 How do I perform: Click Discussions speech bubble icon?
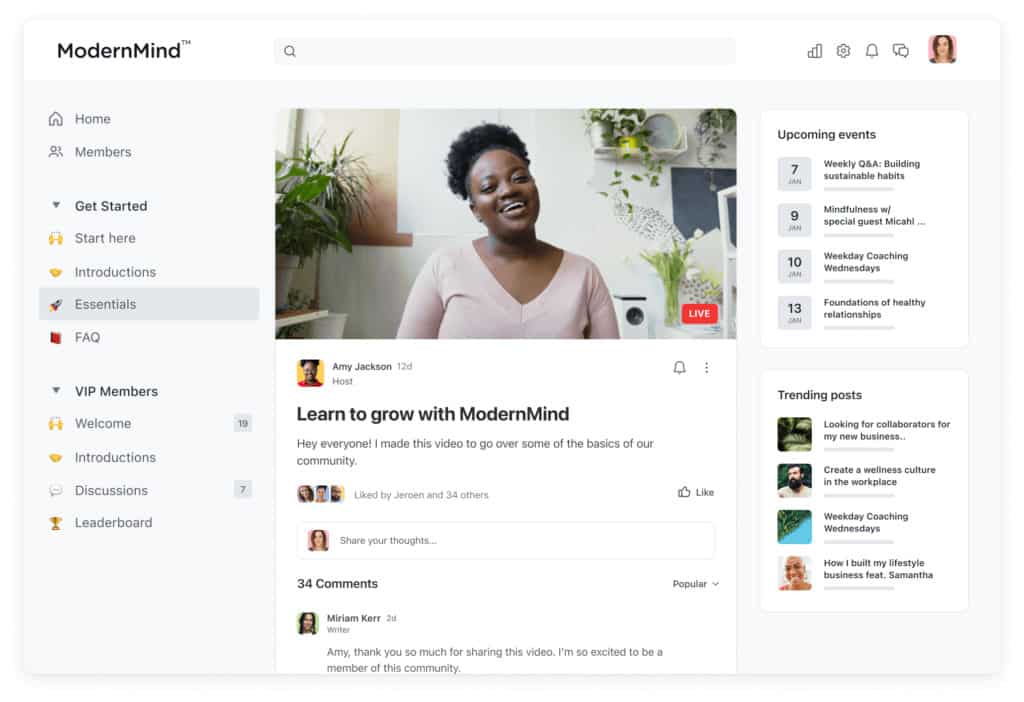tap(56, 490)
